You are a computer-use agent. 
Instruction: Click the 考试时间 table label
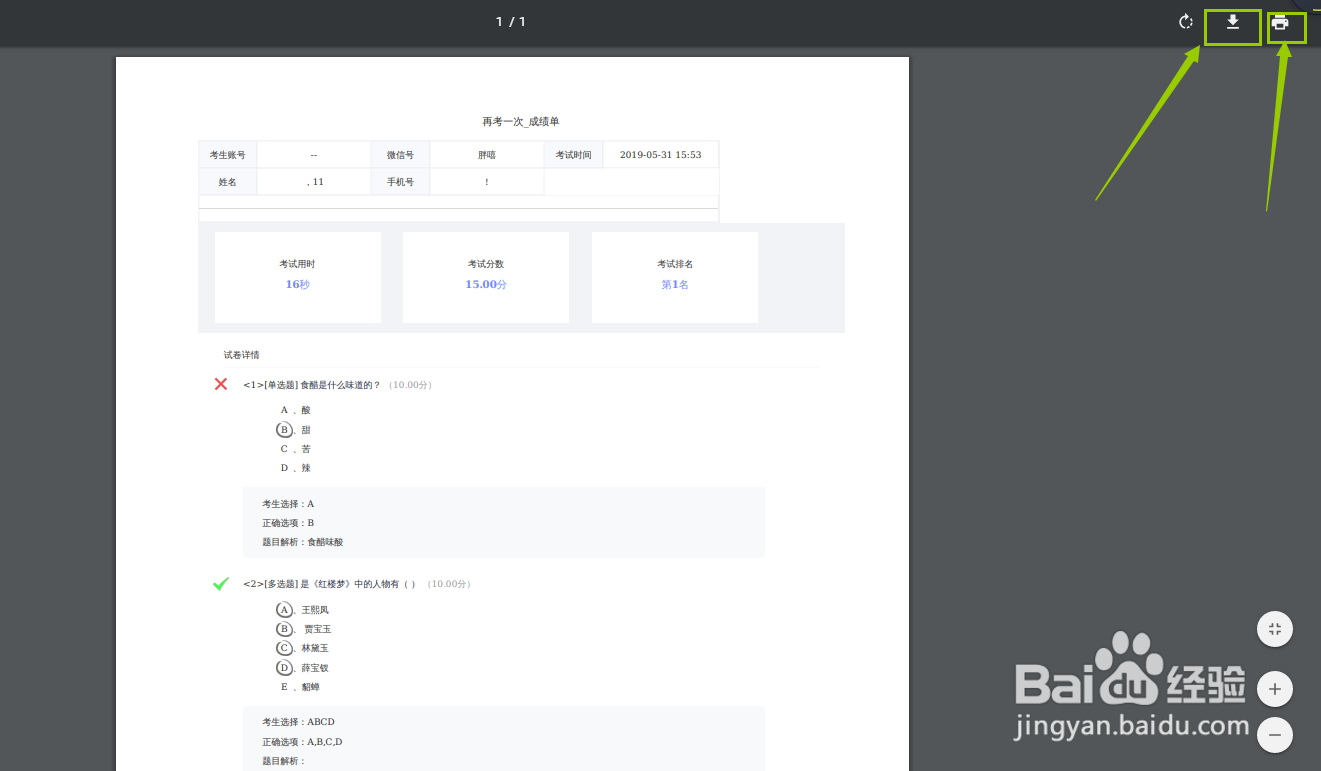[573, 155]
